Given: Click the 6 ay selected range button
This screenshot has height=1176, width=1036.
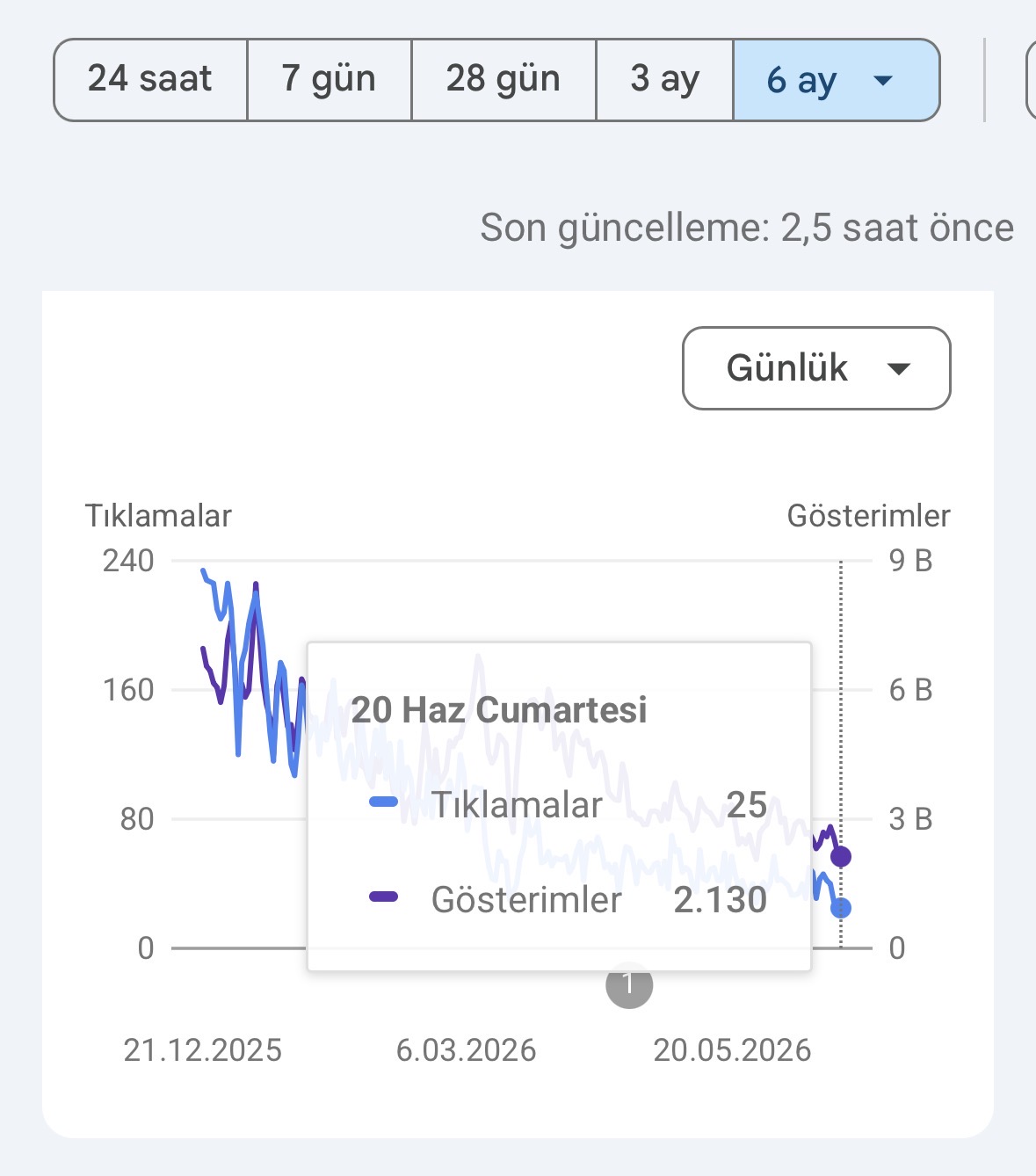Looking at the screenshot, I should 837,79.
